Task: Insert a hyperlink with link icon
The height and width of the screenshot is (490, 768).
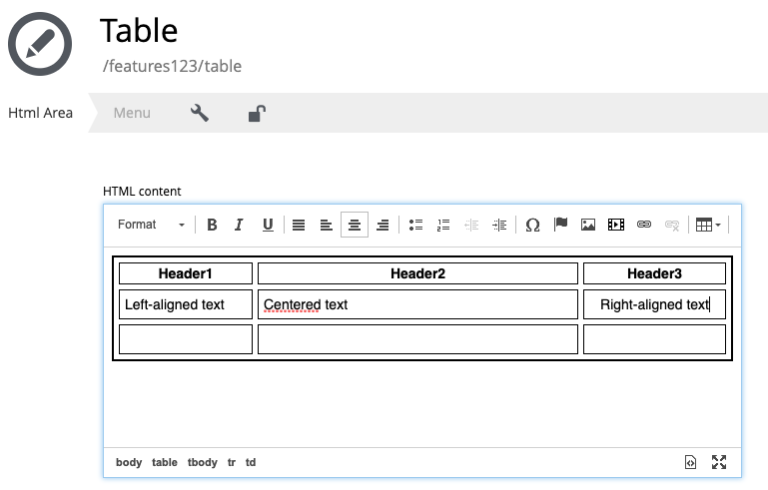Action: pos(644,225)
